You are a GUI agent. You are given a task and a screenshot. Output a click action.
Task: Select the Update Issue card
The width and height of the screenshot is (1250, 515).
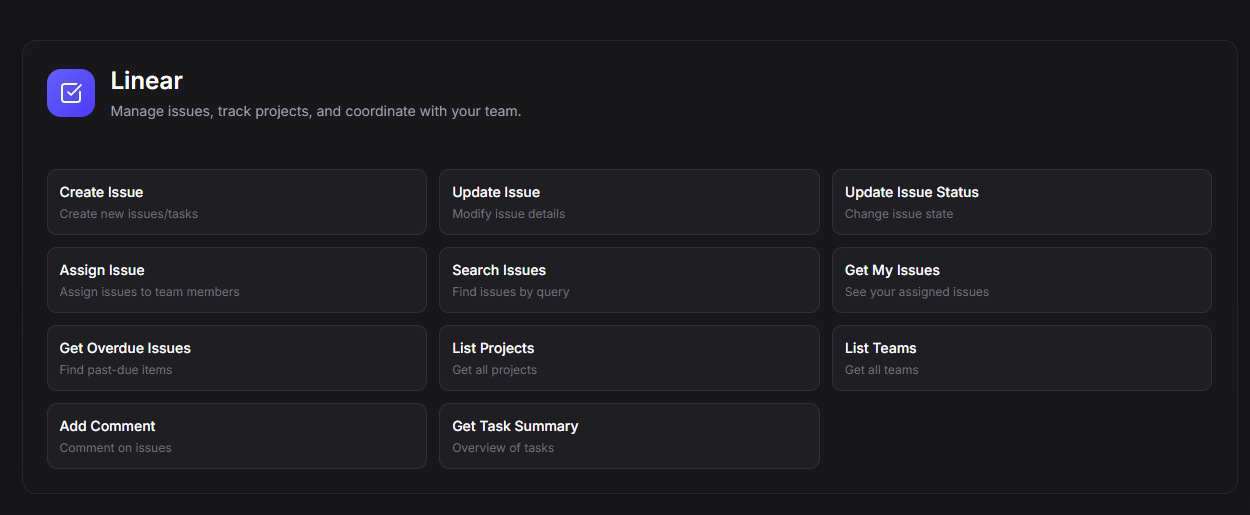pyautogui.click(x=628, y=202)
